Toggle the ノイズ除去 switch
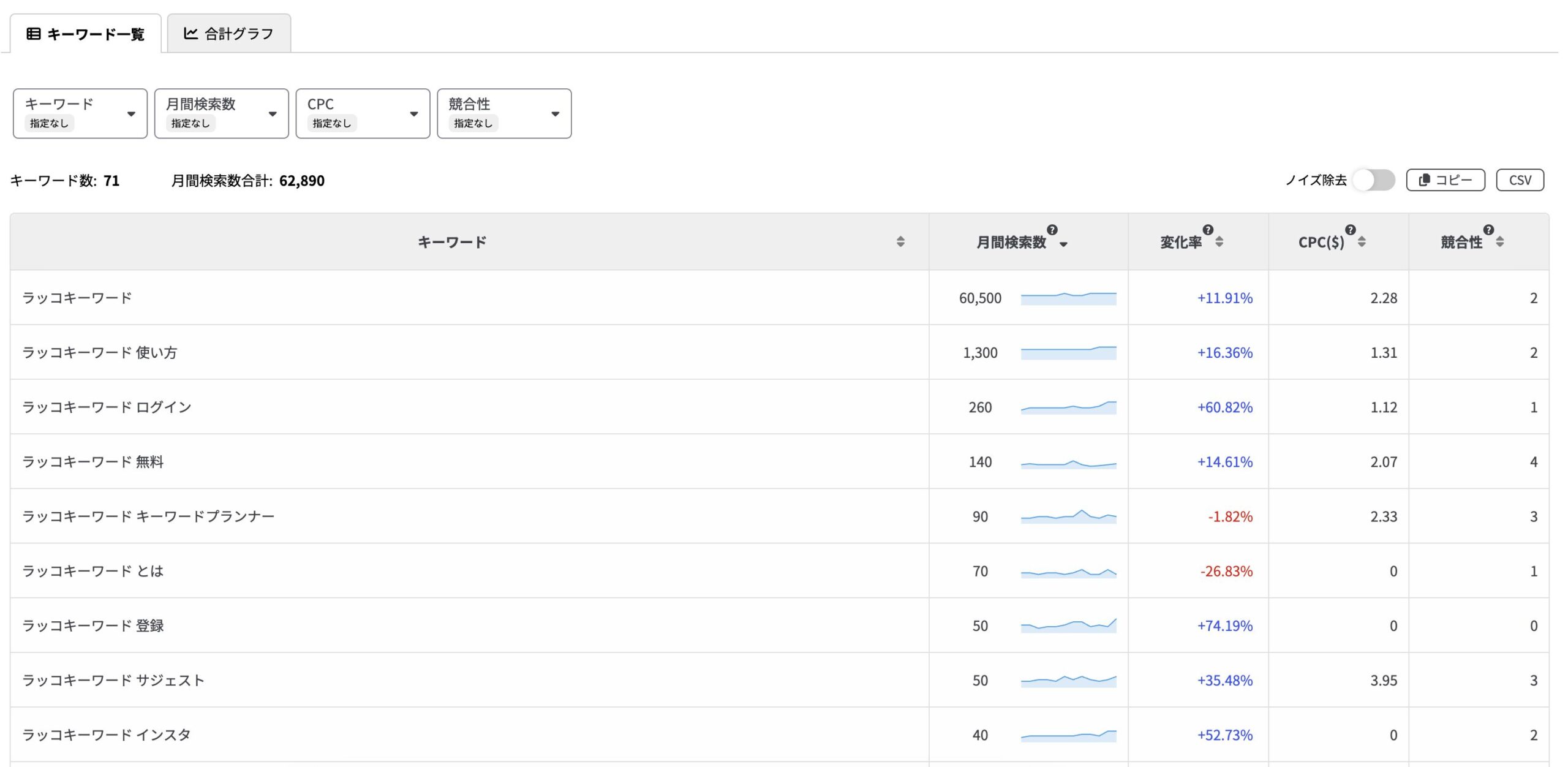Screen dimensions: 1568x767 coord(1374,180)
